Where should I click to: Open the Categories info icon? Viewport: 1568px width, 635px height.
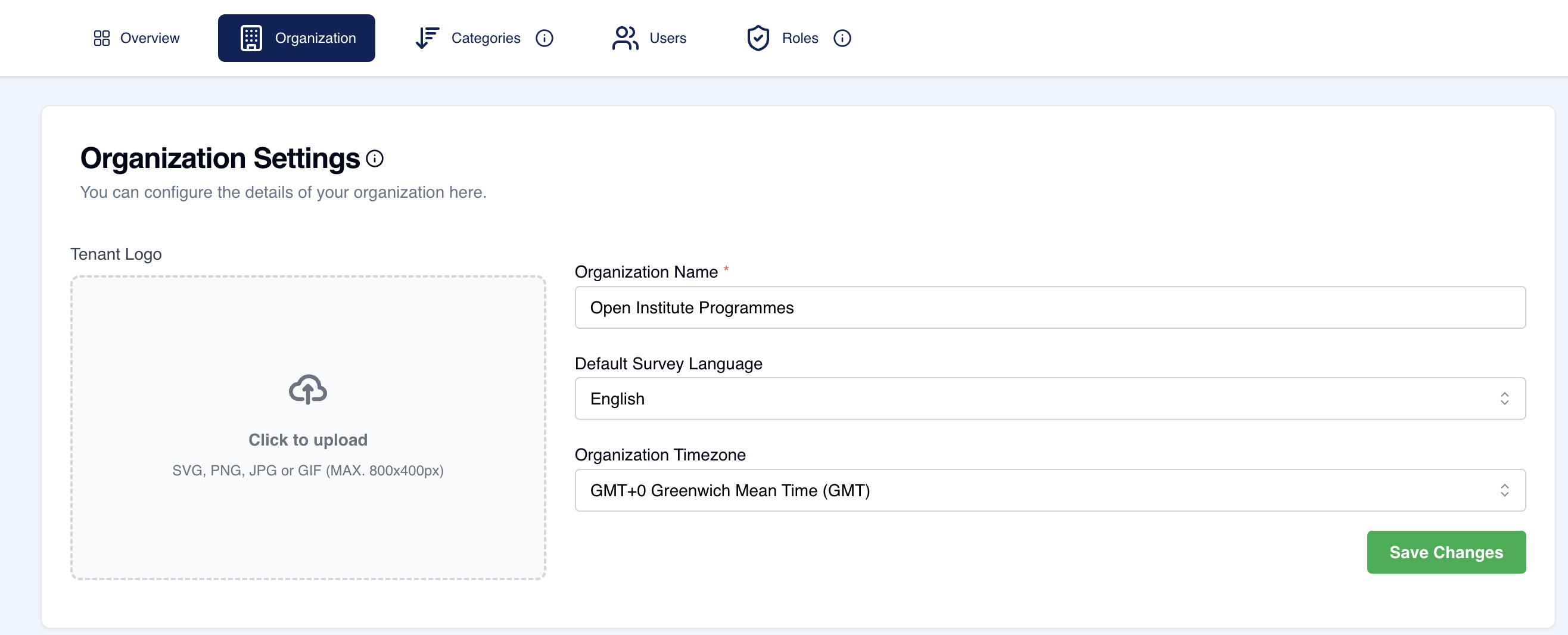[544, 38]
